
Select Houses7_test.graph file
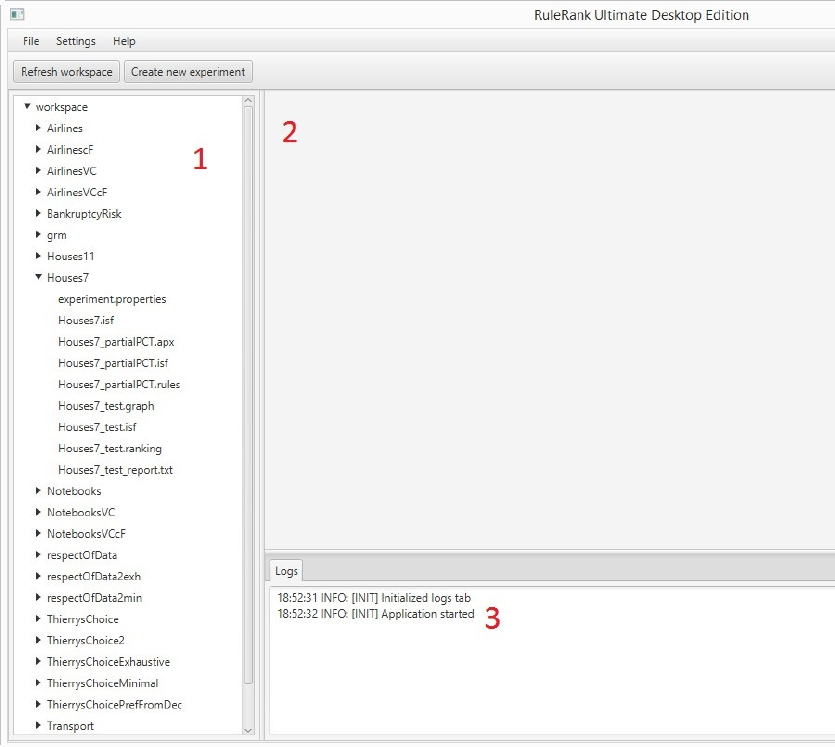106,406
